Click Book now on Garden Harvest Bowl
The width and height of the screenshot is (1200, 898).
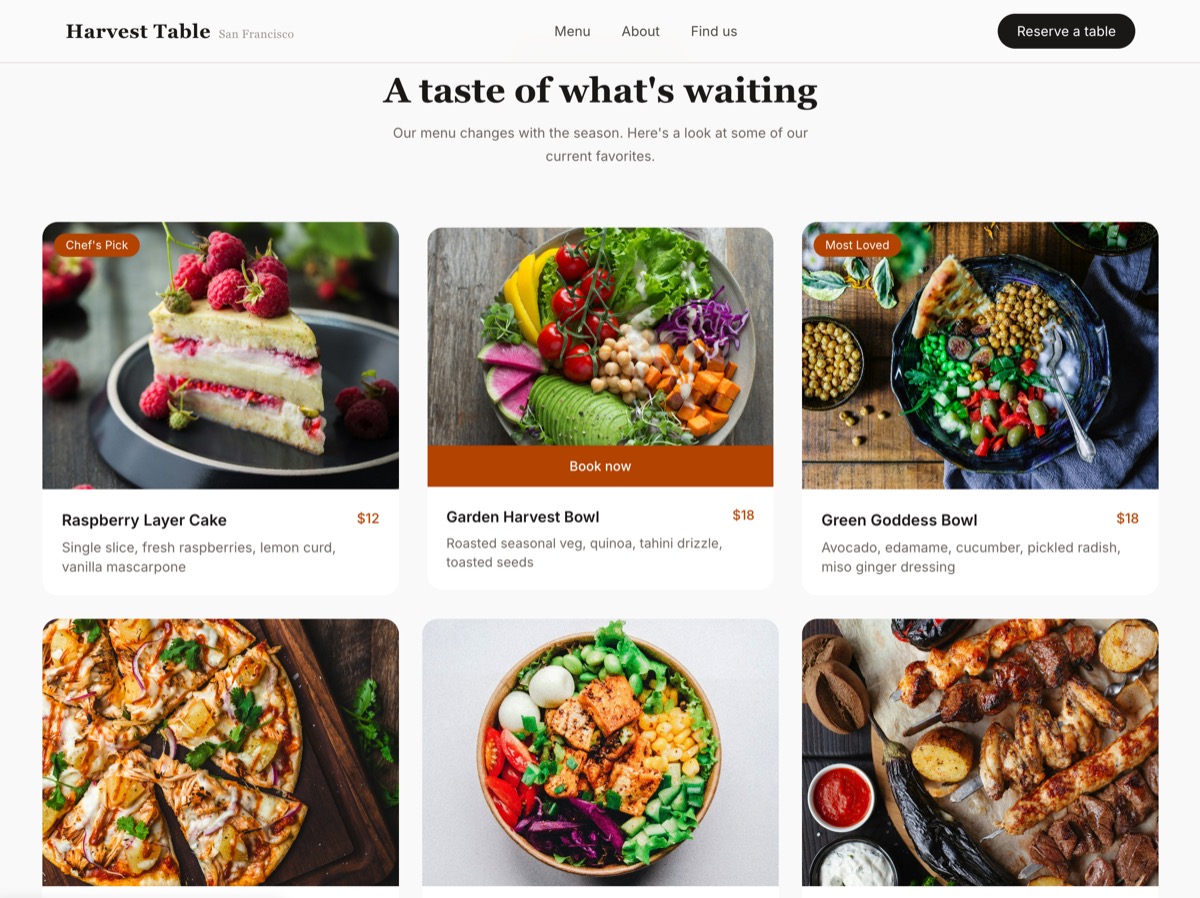[600, 466]
